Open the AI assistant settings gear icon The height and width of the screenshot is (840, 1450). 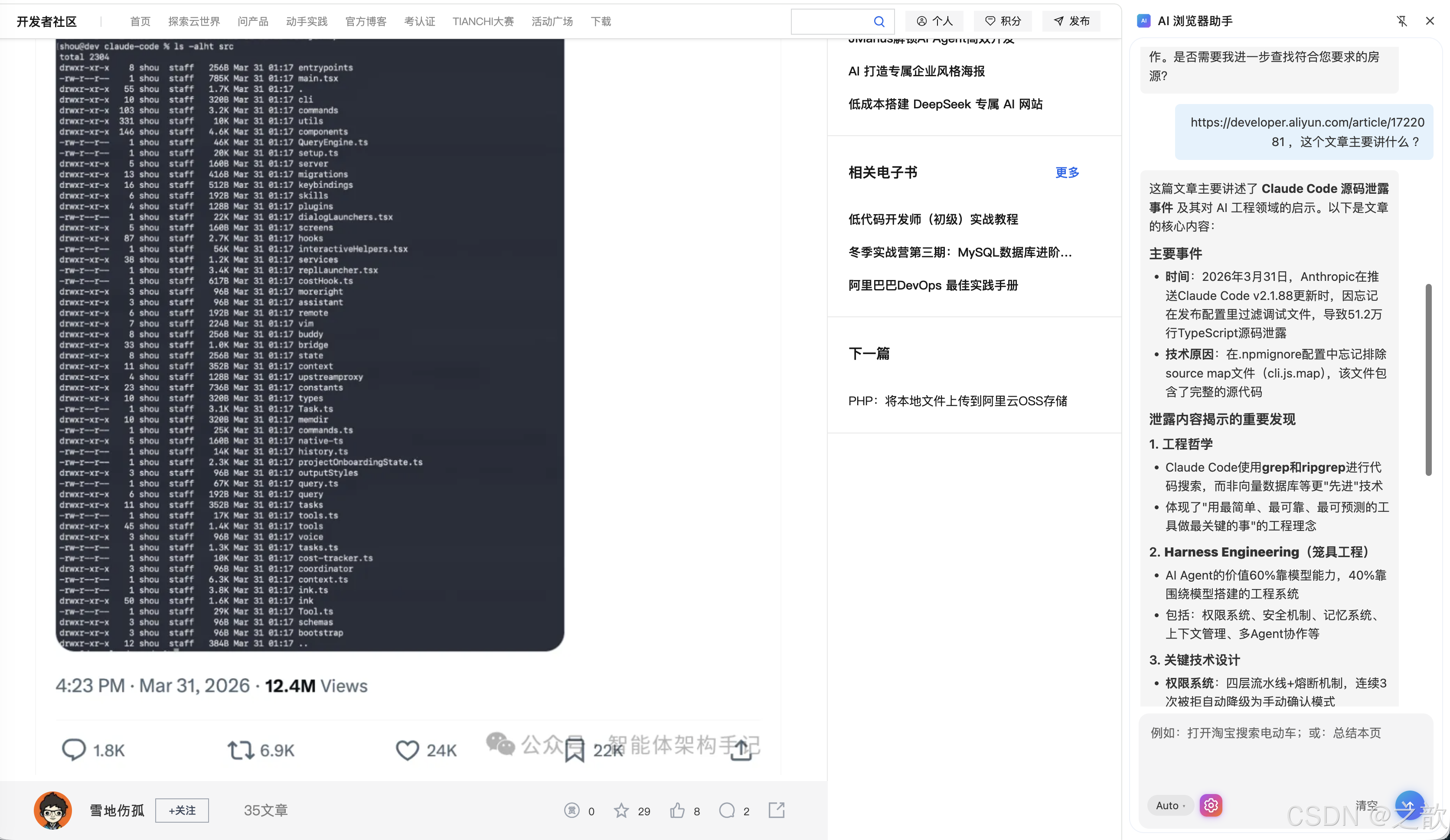(x=1211, y=805)
